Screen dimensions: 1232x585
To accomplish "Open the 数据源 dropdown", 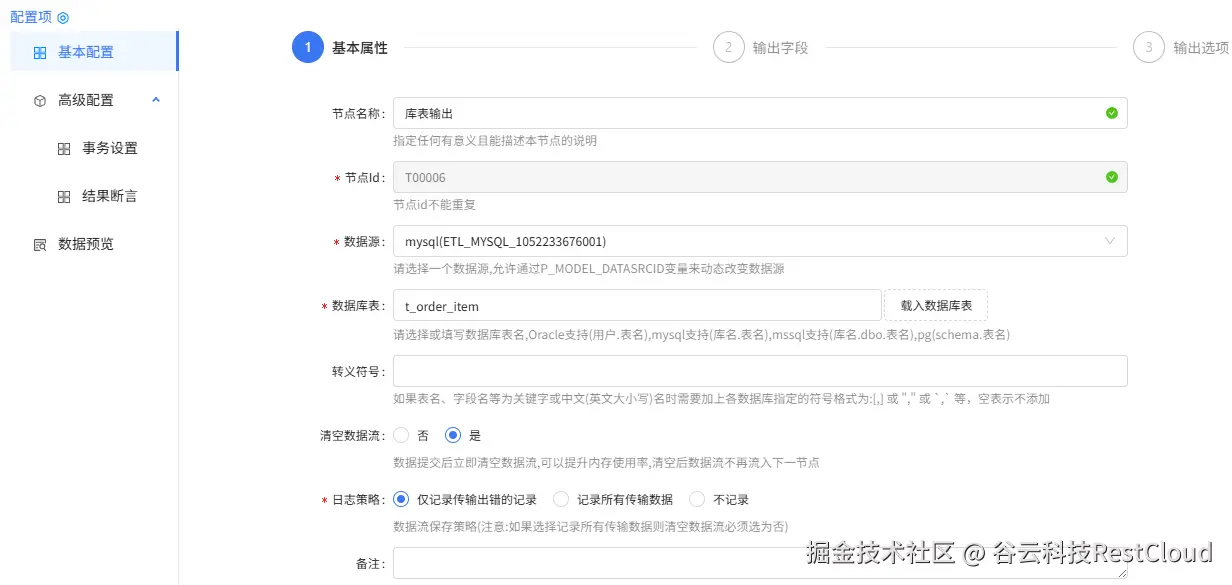I will (x=760, y=241).
